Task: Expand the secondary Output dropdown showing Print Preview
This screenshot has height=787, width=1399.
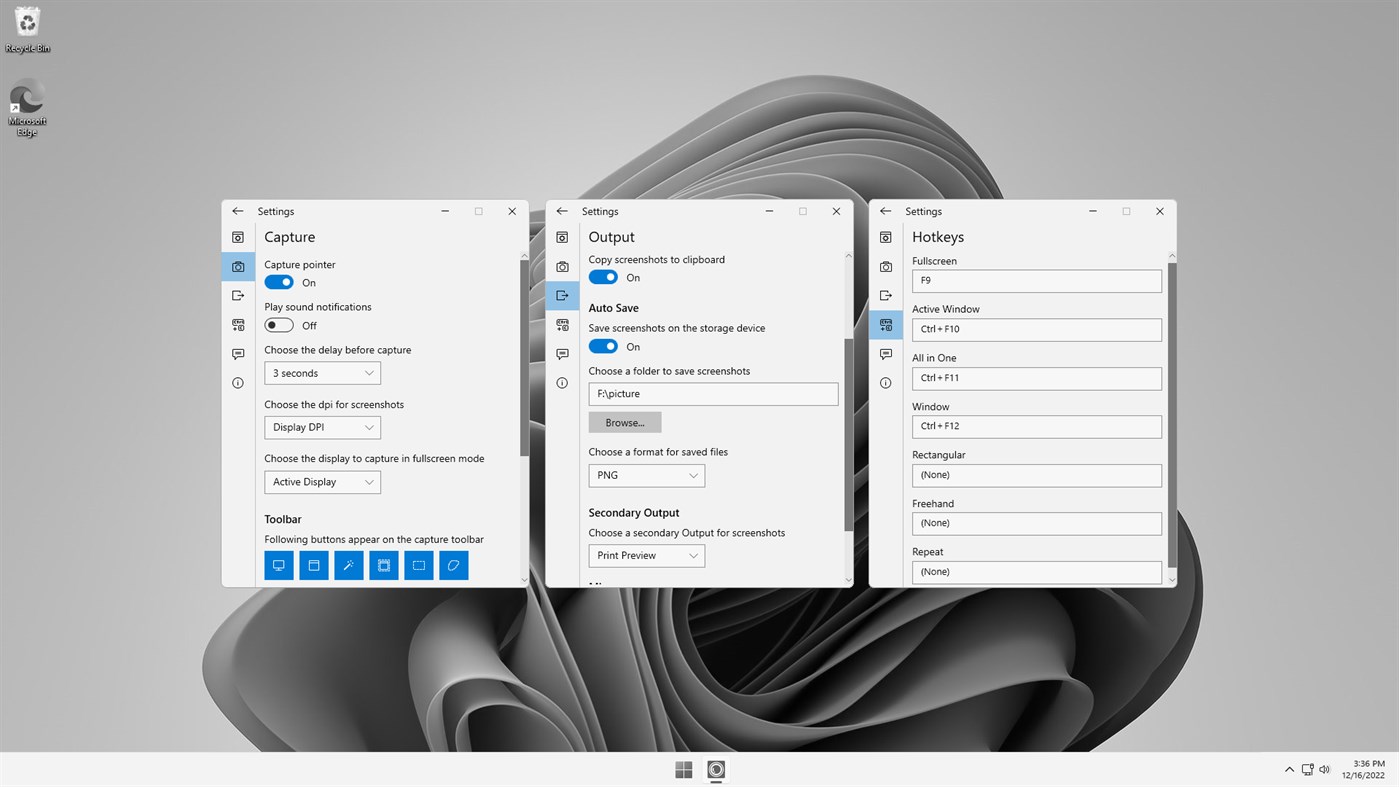Action: (646, 555)
